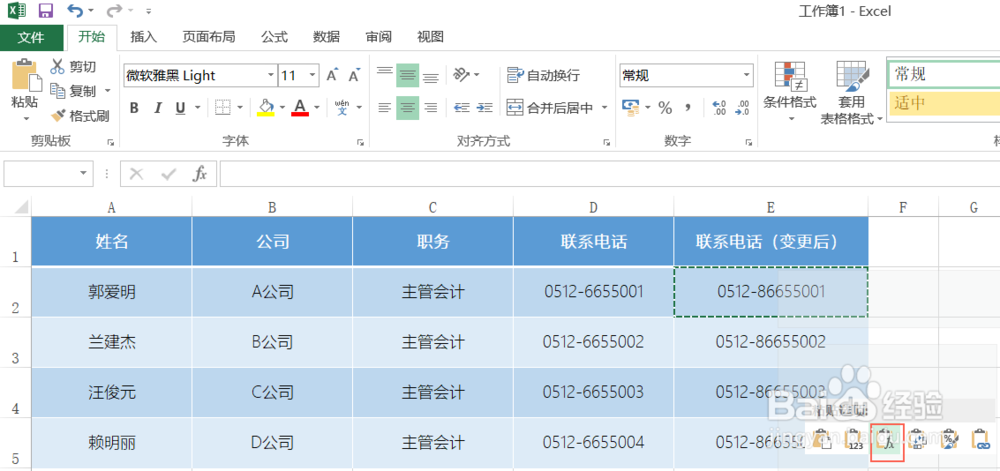Switch to the 页面布局 (Page Layout) tab
1000x471 pixels.
coord(209,37)
